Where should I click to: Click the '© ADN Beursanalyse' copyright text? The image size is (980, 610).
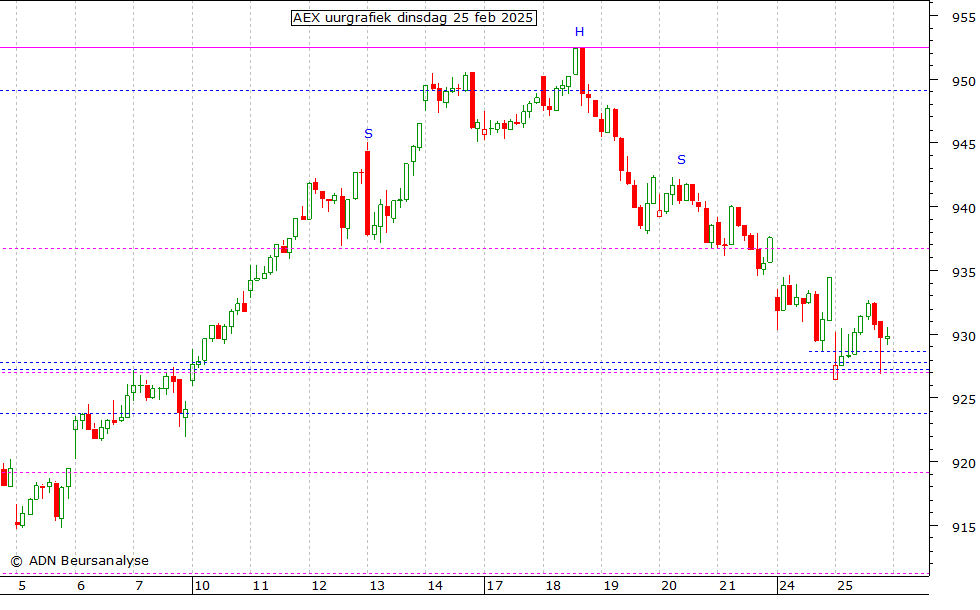[79, 561]
